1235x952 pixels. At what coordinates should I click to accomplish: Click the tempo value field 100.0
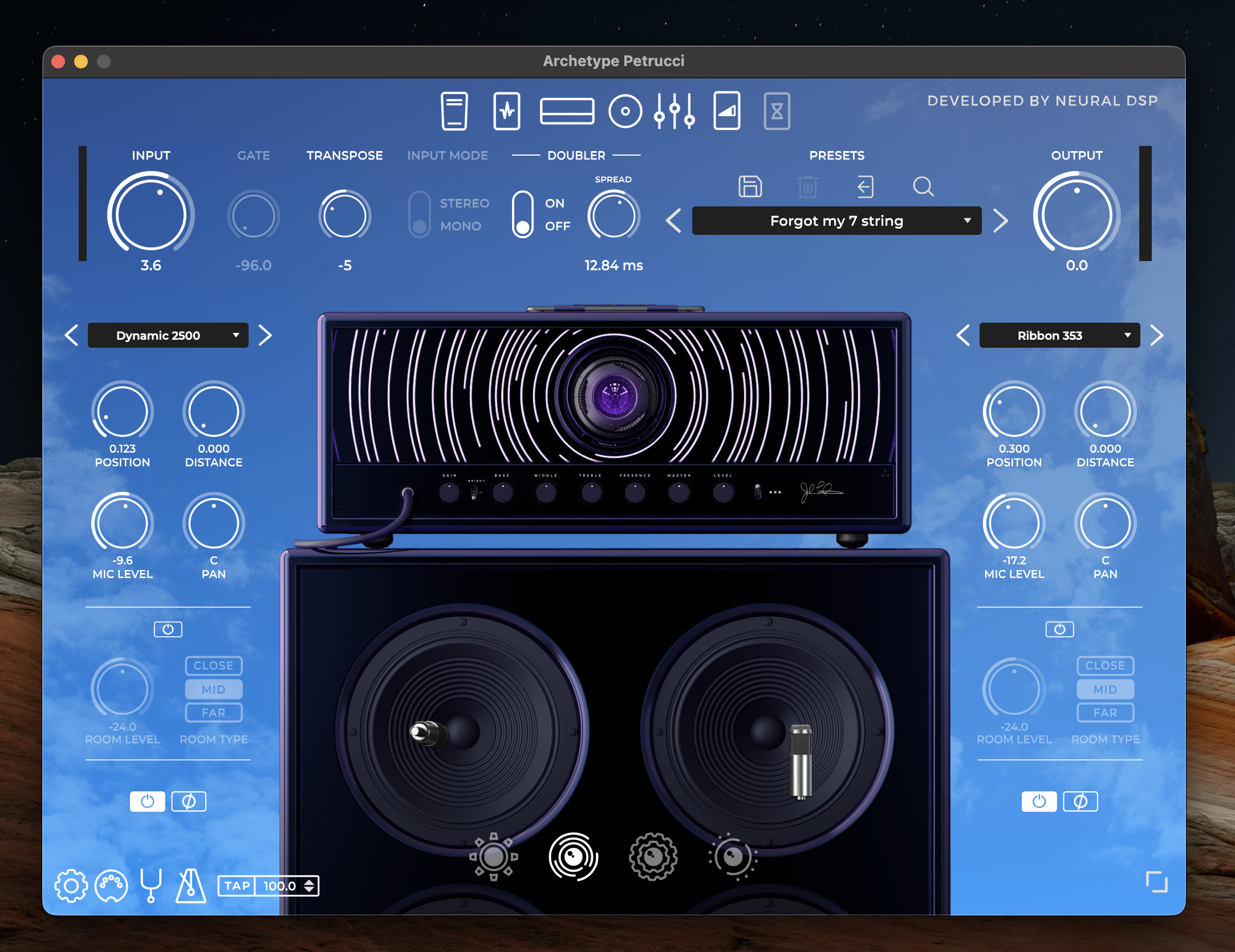coord(279,886)
